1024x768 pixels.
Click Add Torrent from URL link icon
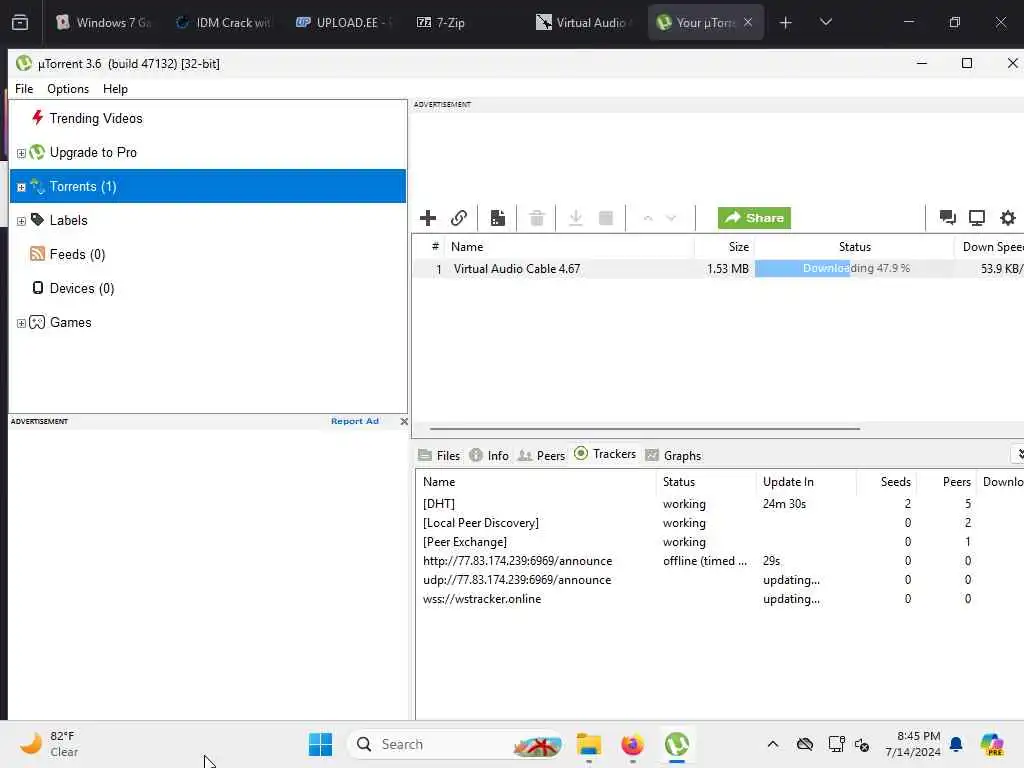coord(459,218)
